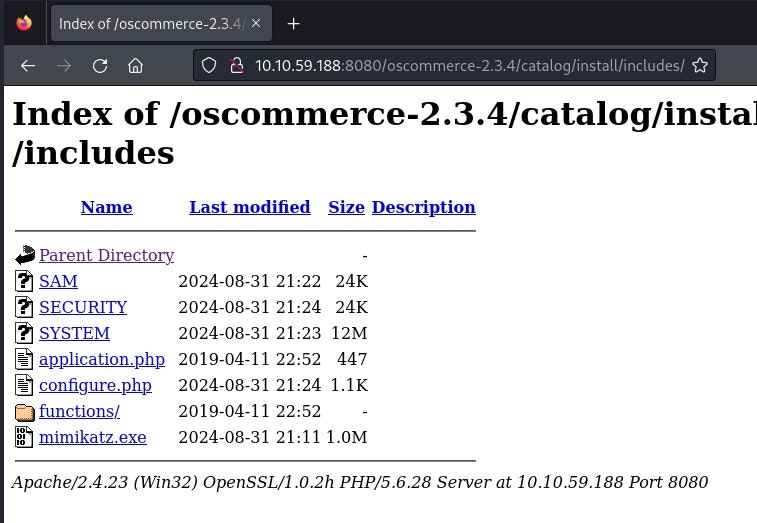Go back to the previous page
Image resolution: width=757 pixels, height=523 pixels.
28,66
